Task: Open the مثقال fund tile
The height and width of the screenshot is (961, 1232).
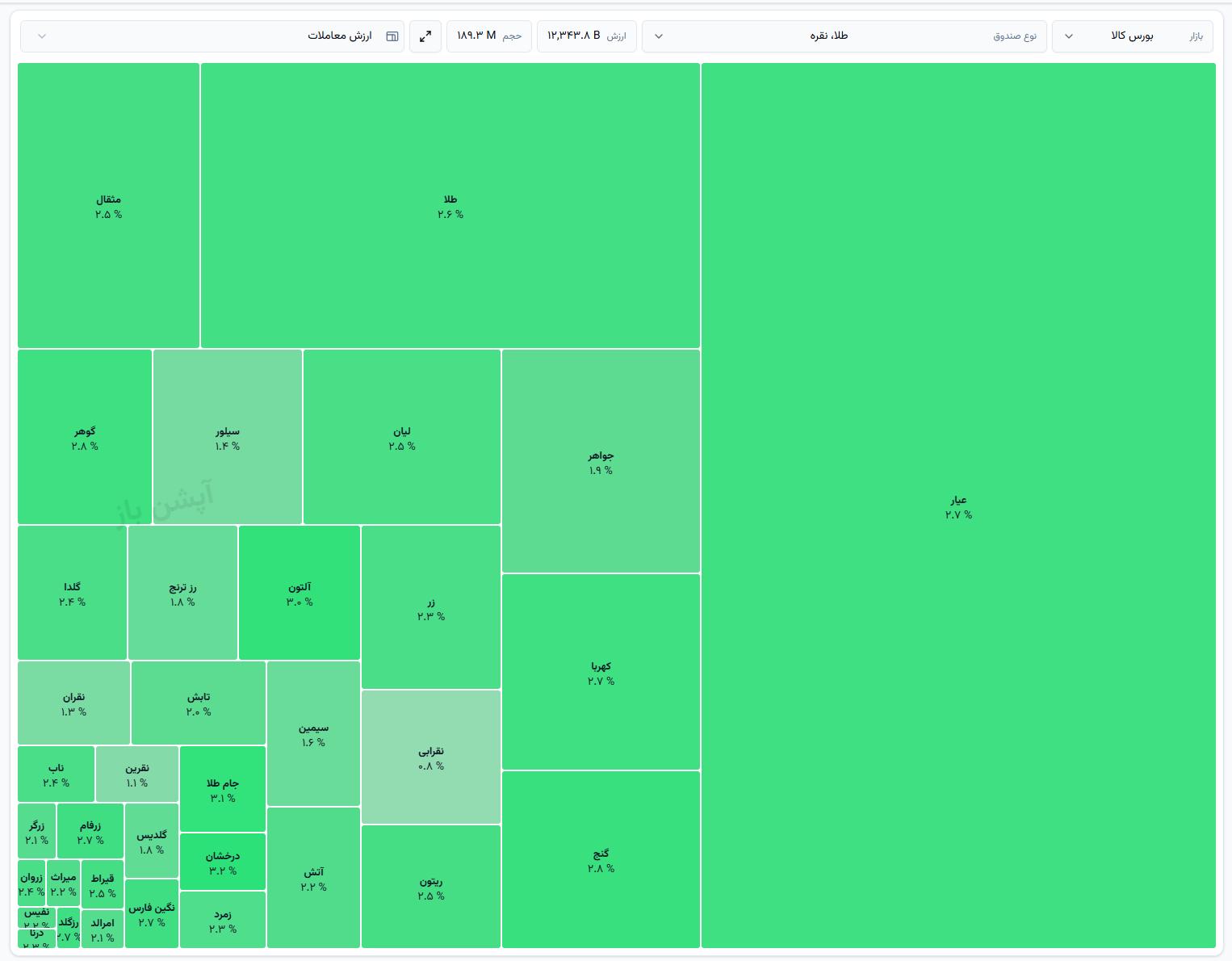Action: [x=108, y=206]
